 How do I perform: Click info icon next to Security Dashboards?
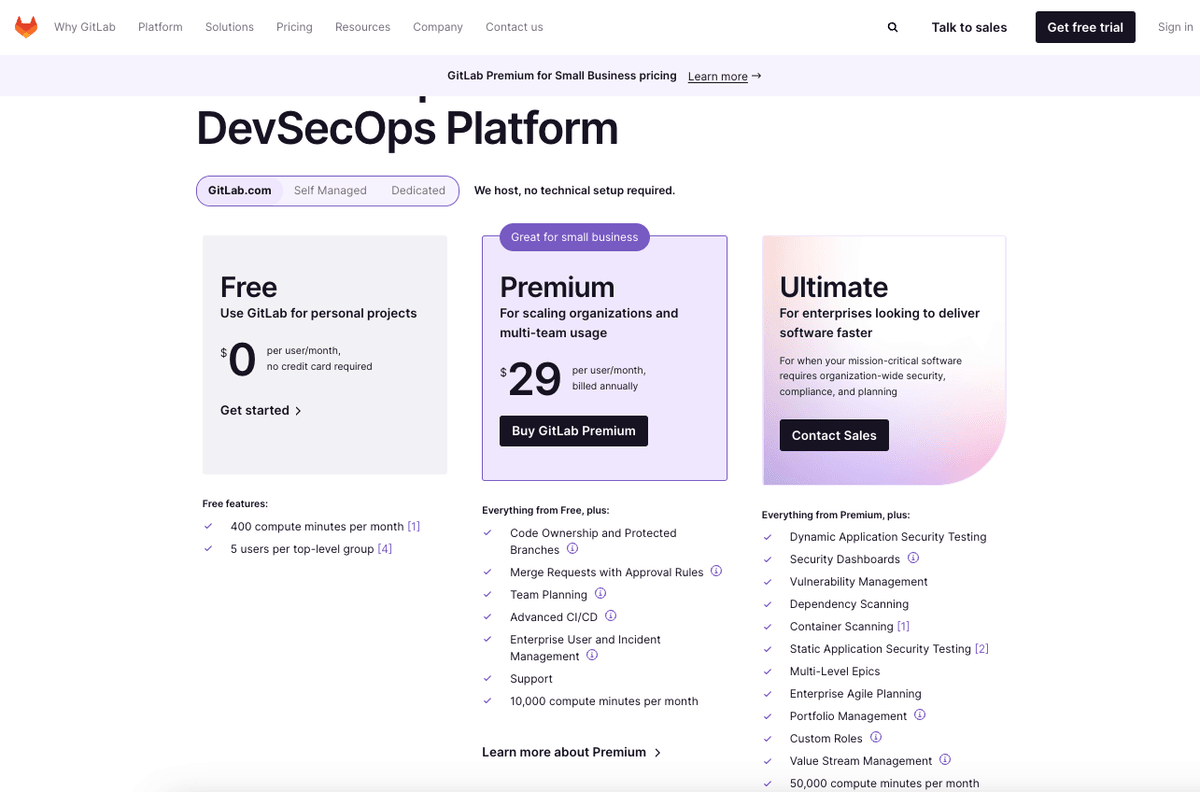(913, 558)
